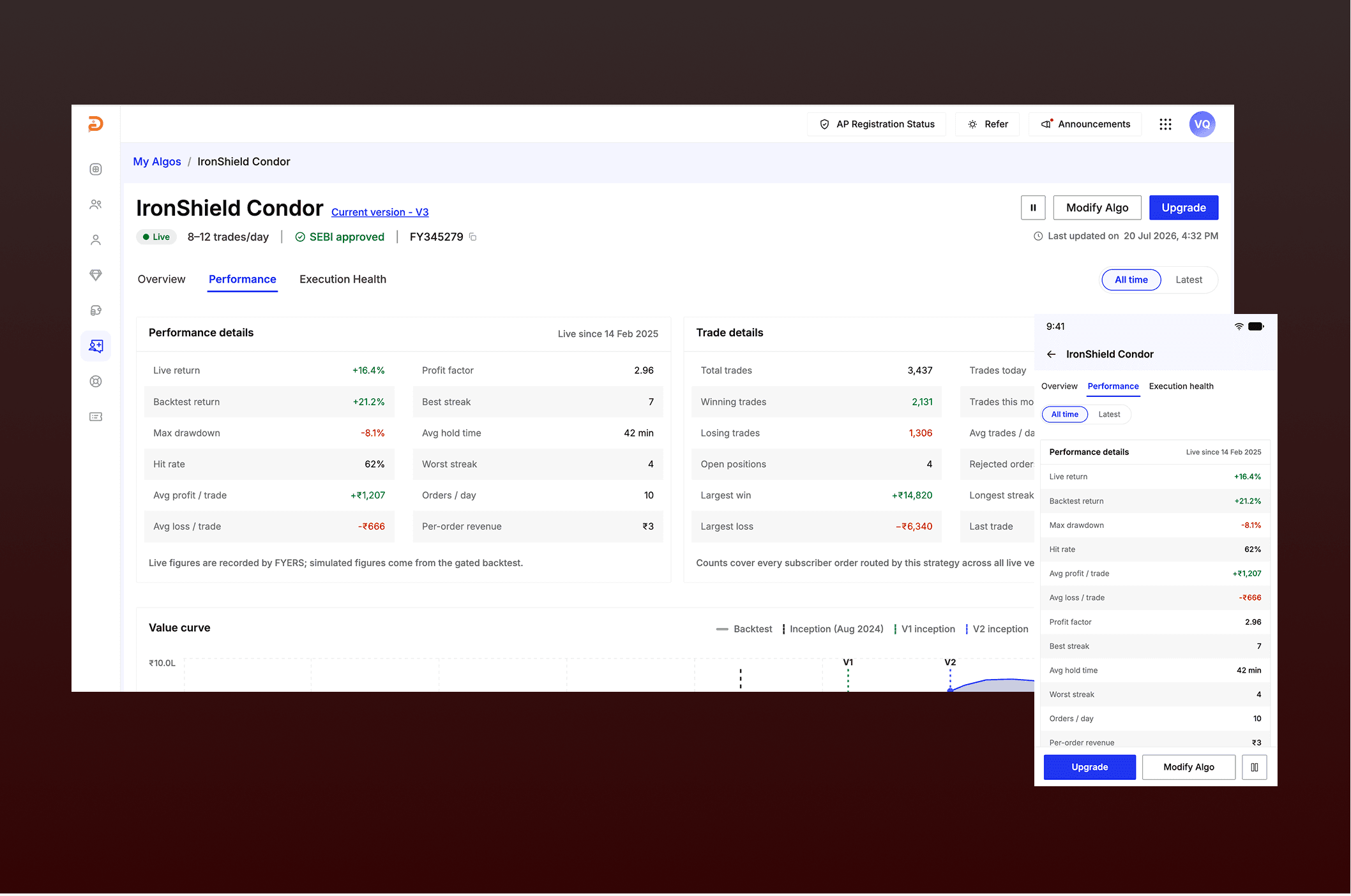Viewport: 1351px width, 896px height.
Task: Open the lifebuoy support icon in the sidebar
Action: coord(96,382)
